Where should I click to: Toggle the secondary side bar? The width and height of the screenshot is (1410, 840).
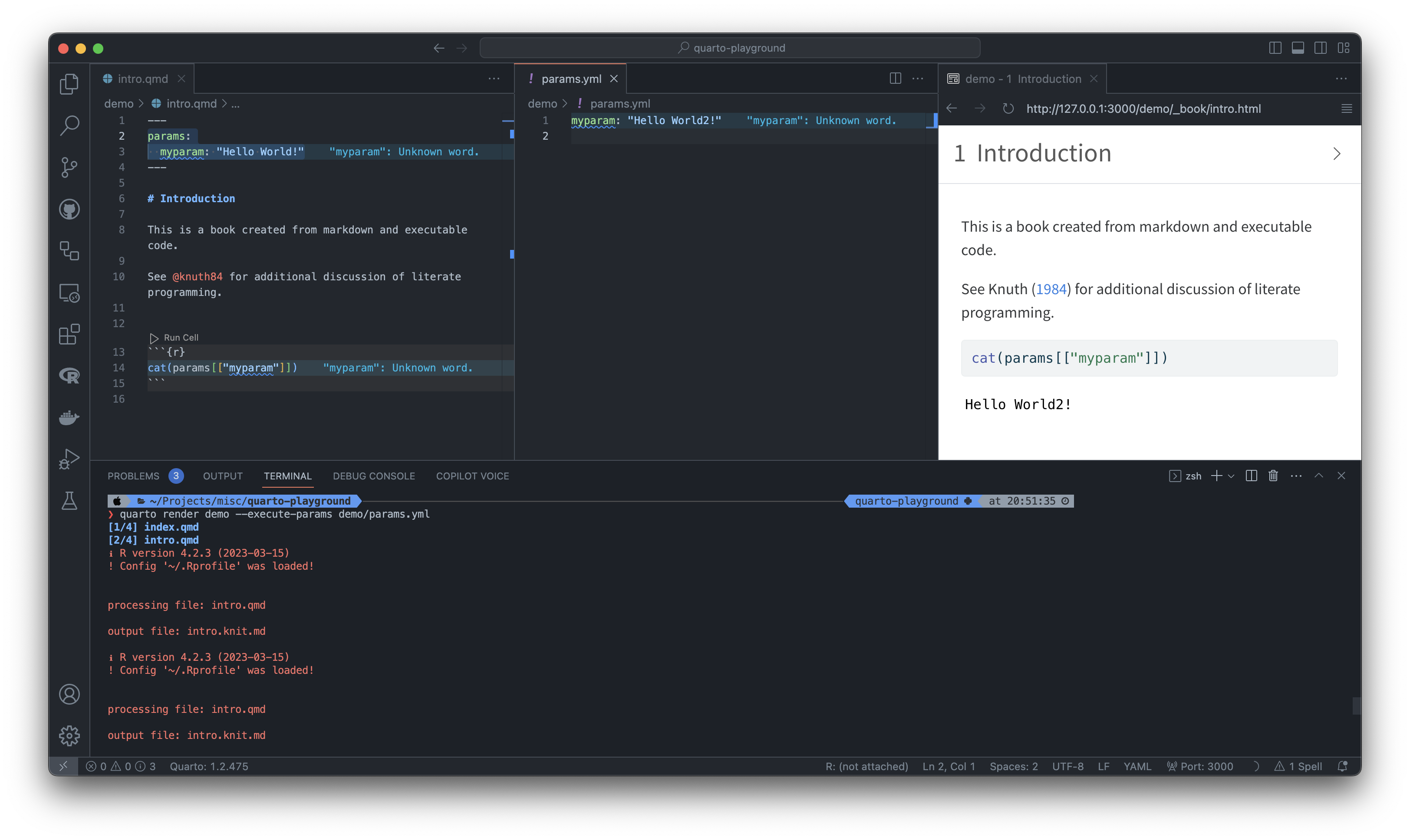click(x=1321, y=48)
